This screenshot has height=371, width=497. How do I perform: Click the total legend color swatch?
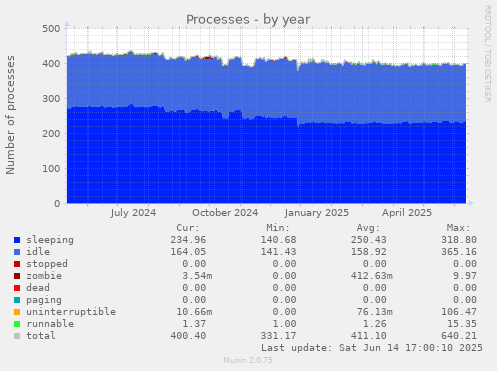[17, 336]
